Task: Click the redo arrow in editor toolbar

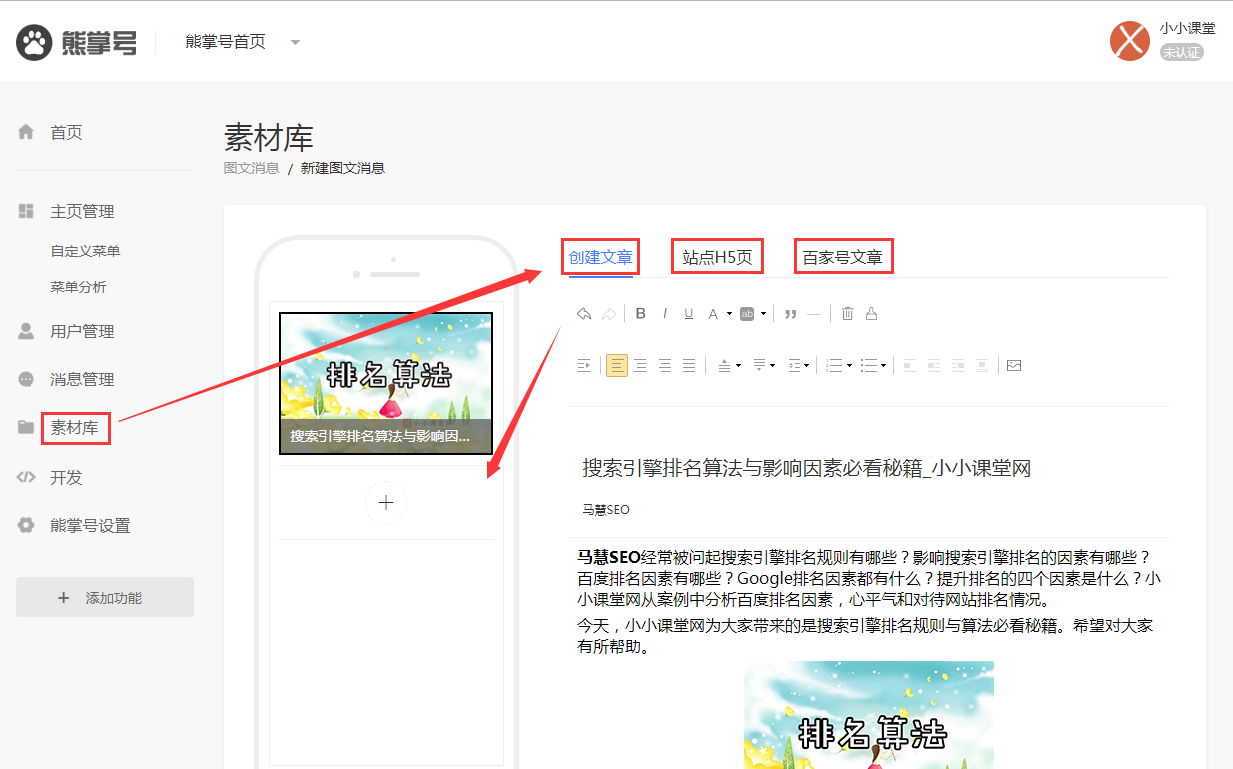Action: coord(609,314)
